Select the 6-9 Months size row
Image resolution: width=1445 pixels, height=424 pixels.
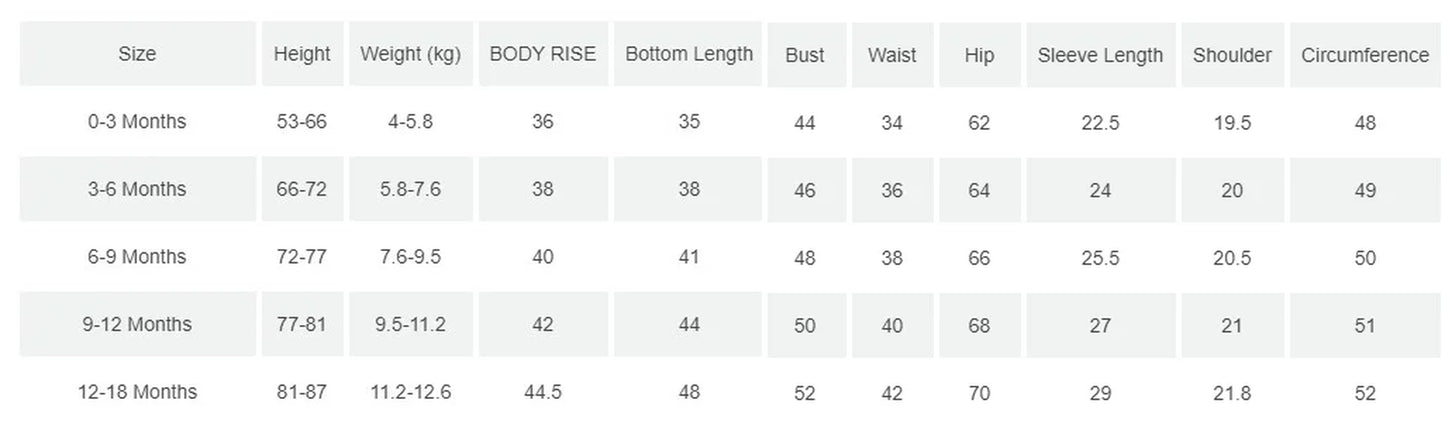[x=137, y=257]
